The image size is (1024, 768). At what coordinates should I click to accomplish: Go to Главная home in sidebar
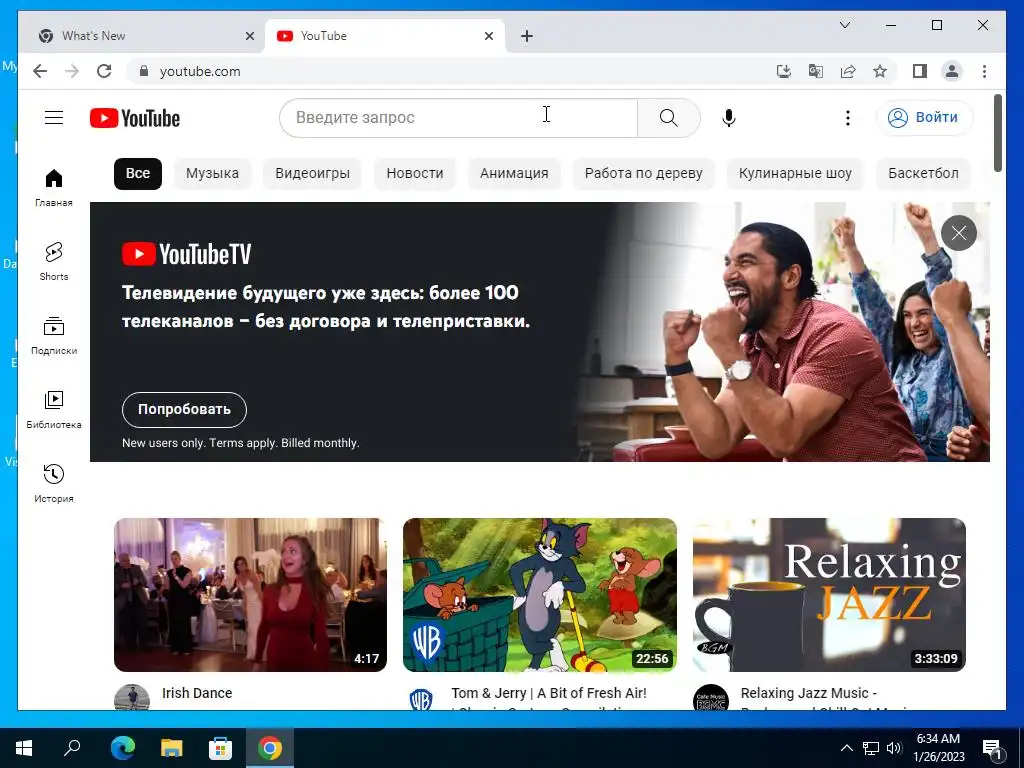click(x=54, y=188)
